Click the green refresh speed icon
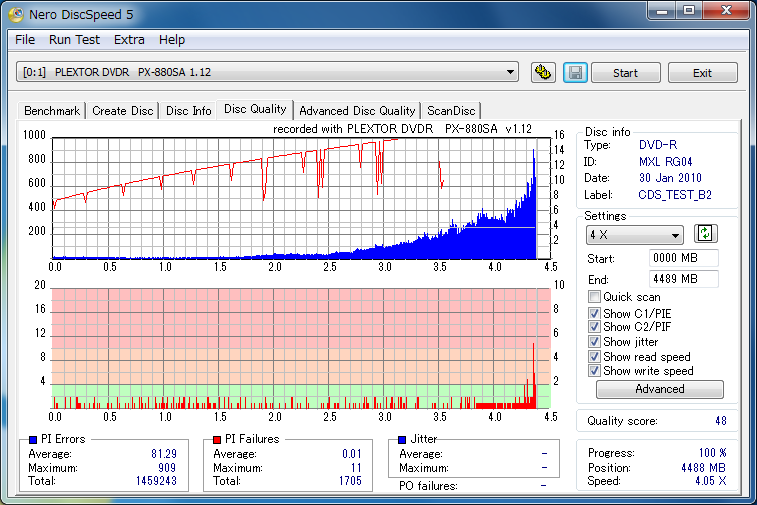Screen dimensions: 757x505 click(705, 234)
